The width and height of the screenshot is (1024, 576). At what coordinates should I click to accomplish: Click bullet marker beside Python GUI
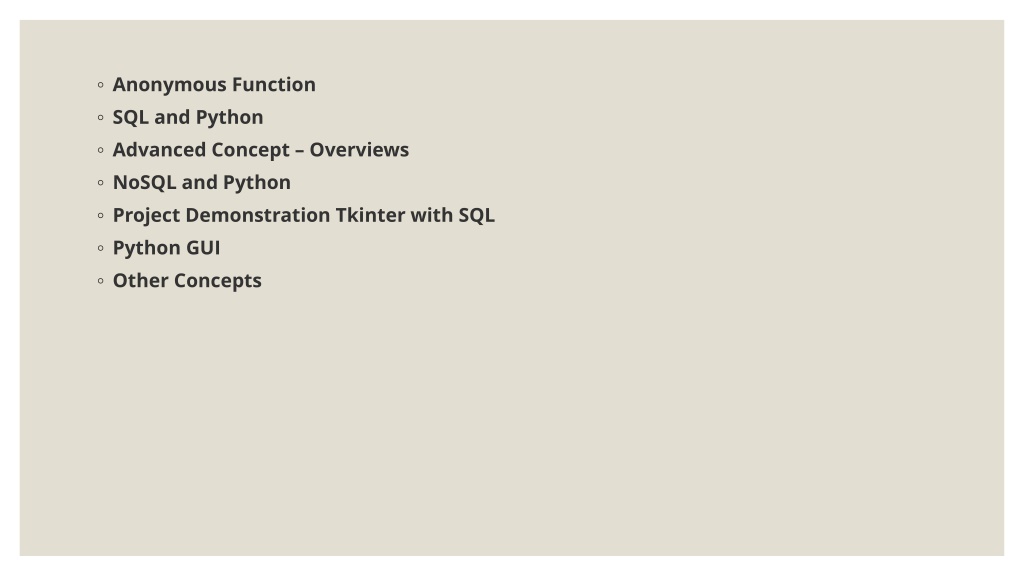click(x=101, y=248)
